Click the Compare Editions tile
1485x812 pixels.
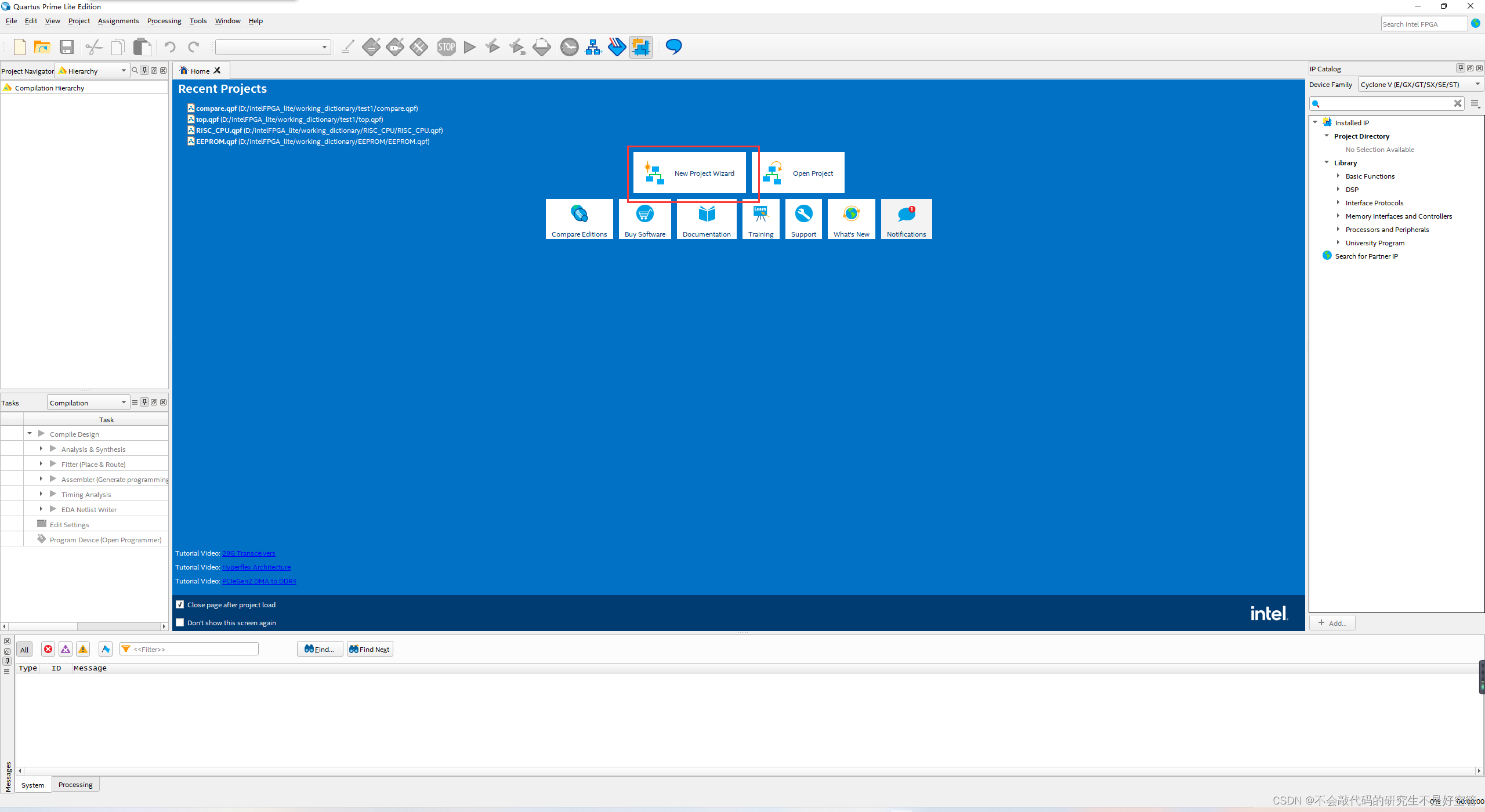(x=579, y=219)
